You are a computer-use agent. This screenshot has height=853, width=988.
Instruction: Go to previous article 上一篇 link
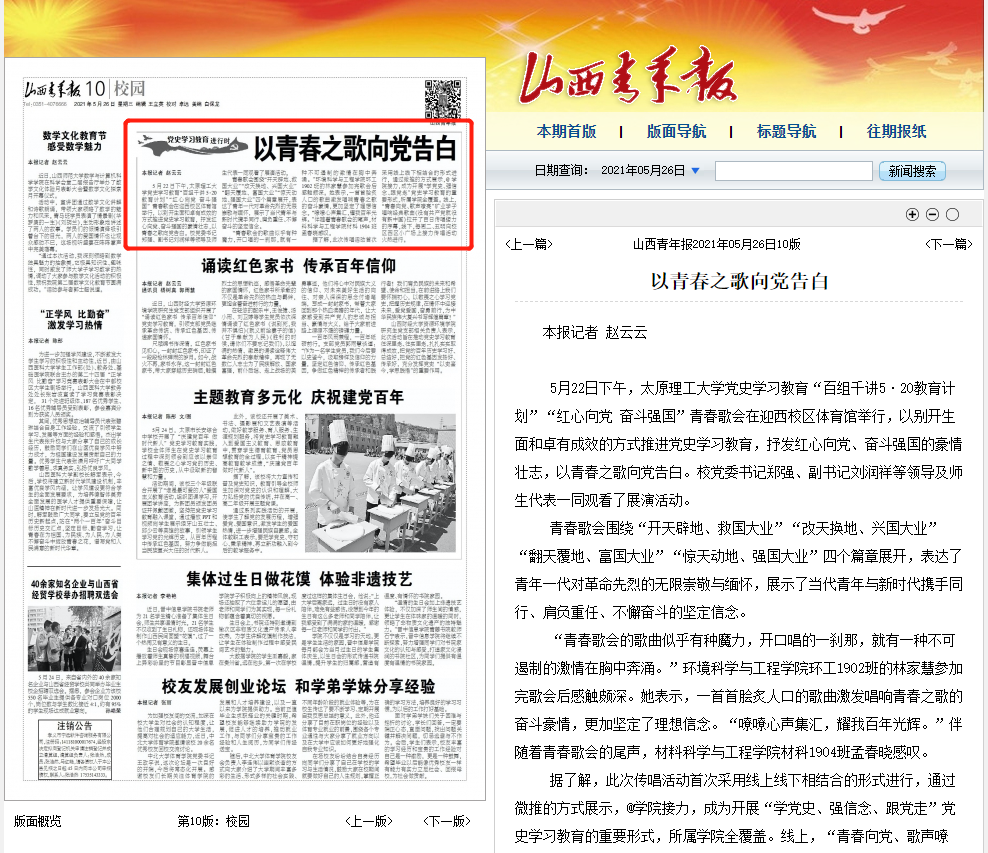(x=529, y=244)
